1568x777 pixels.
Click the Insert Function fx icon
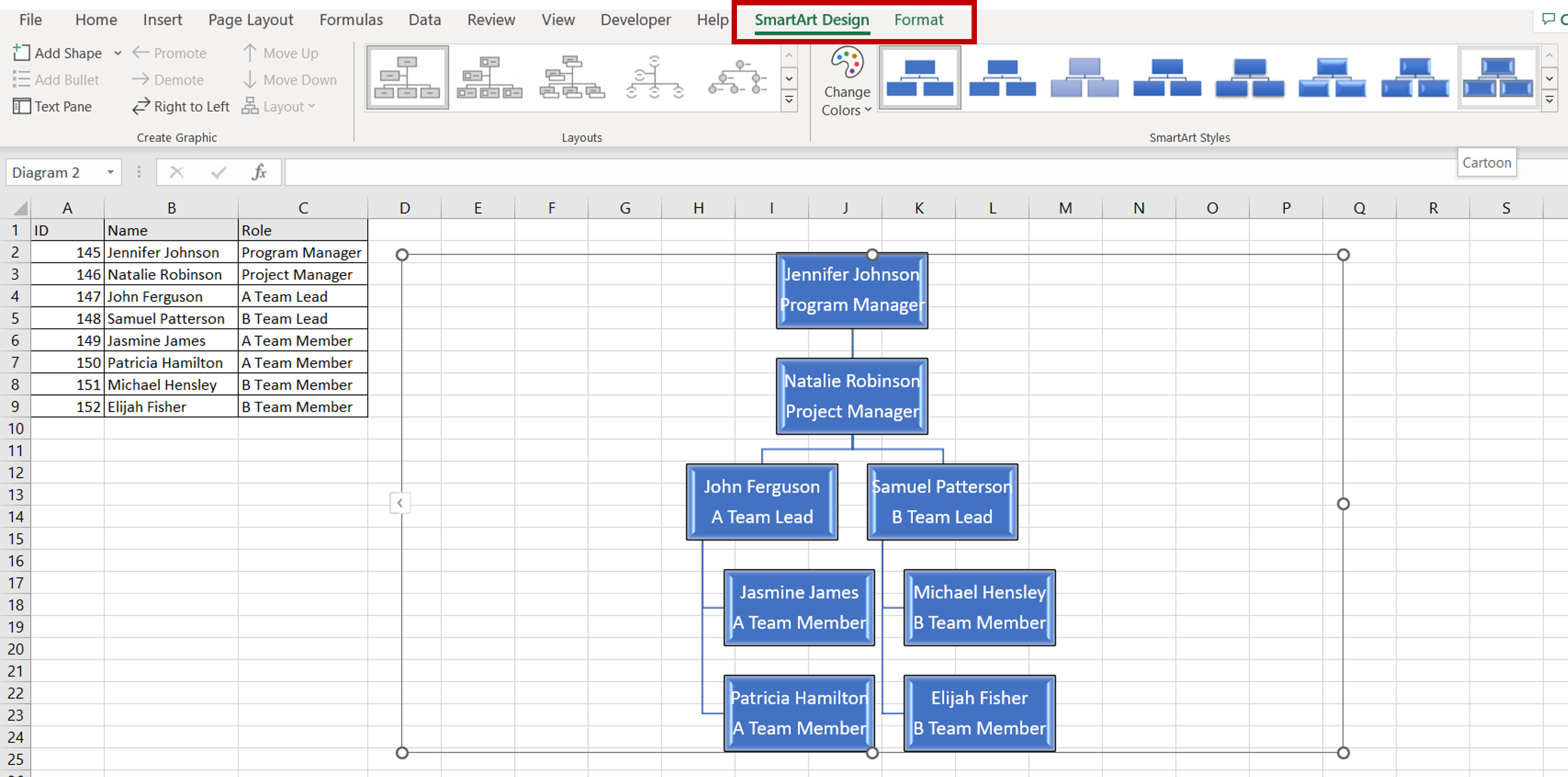[259, 172]
